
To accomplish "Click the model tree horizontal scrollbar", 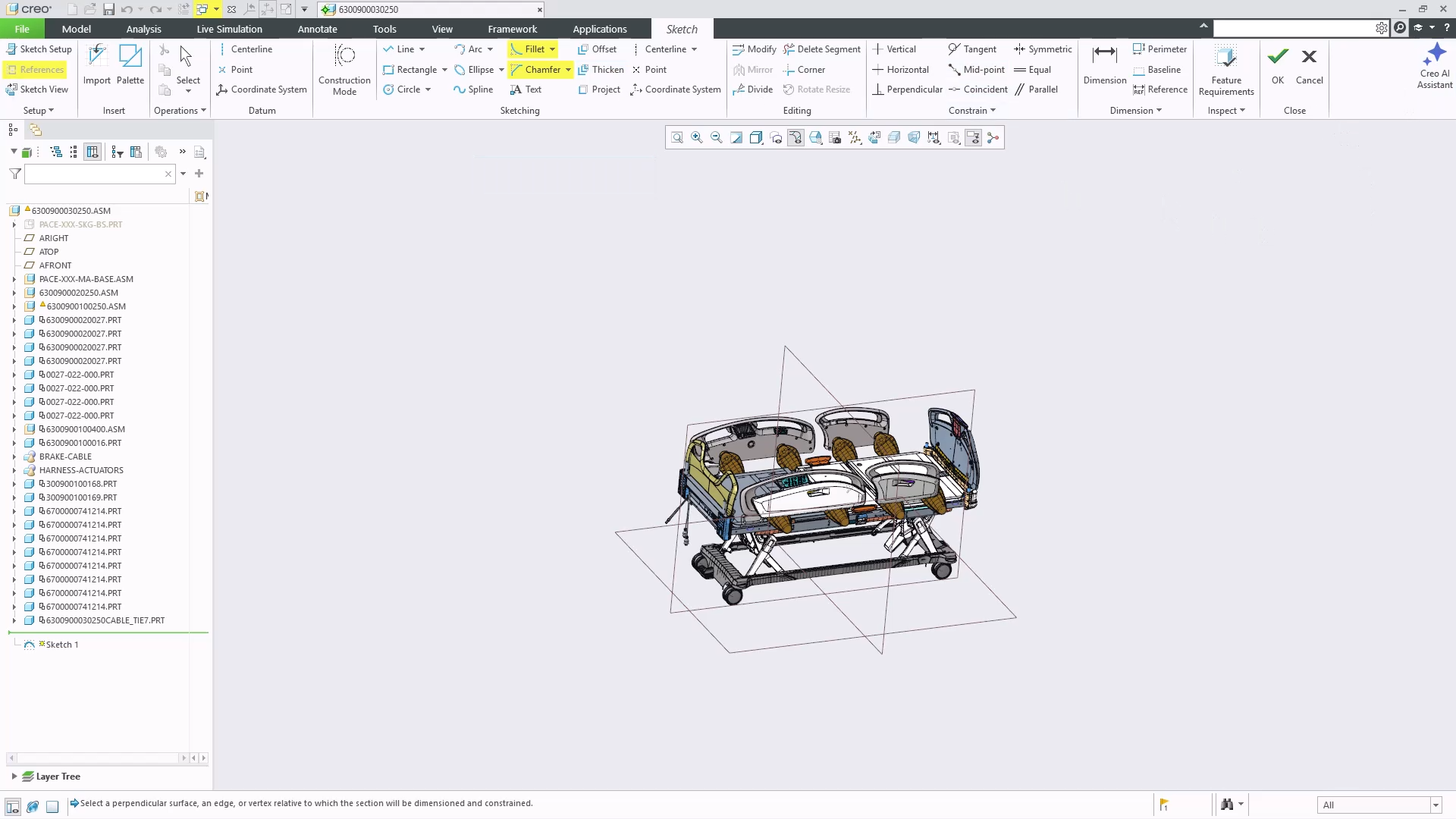I will (x=98, y=758).
